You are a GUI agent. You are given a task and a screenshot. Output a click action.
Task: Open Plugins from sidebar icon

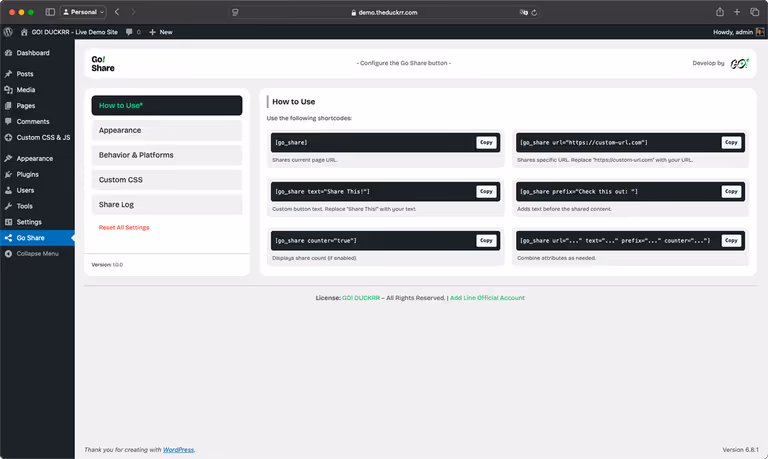9,174
